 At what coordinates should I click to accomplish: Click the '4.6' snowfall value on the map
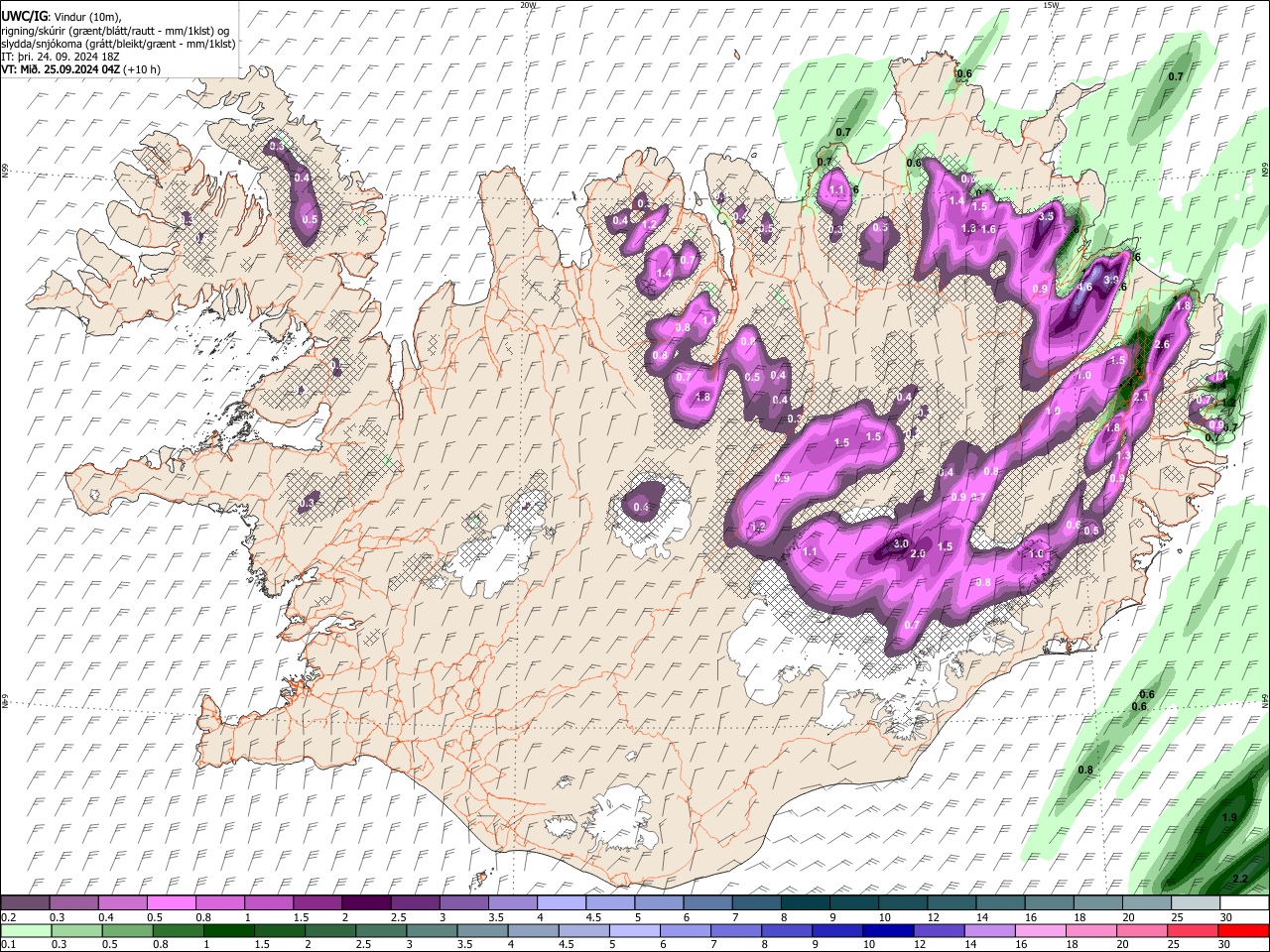1084,288
